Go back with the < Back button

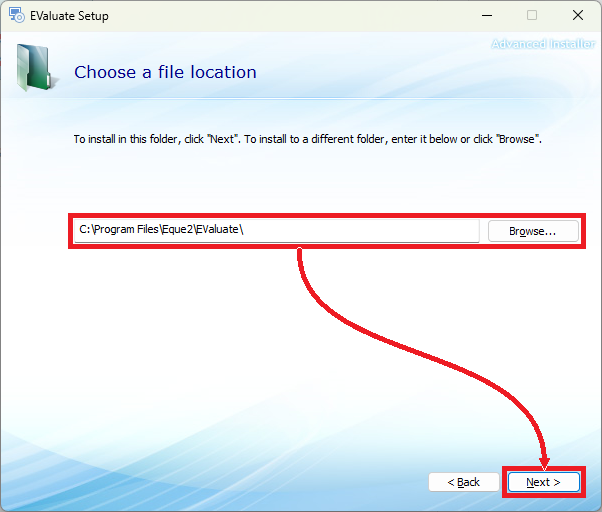pyautogui.click(x=463, y=482)
